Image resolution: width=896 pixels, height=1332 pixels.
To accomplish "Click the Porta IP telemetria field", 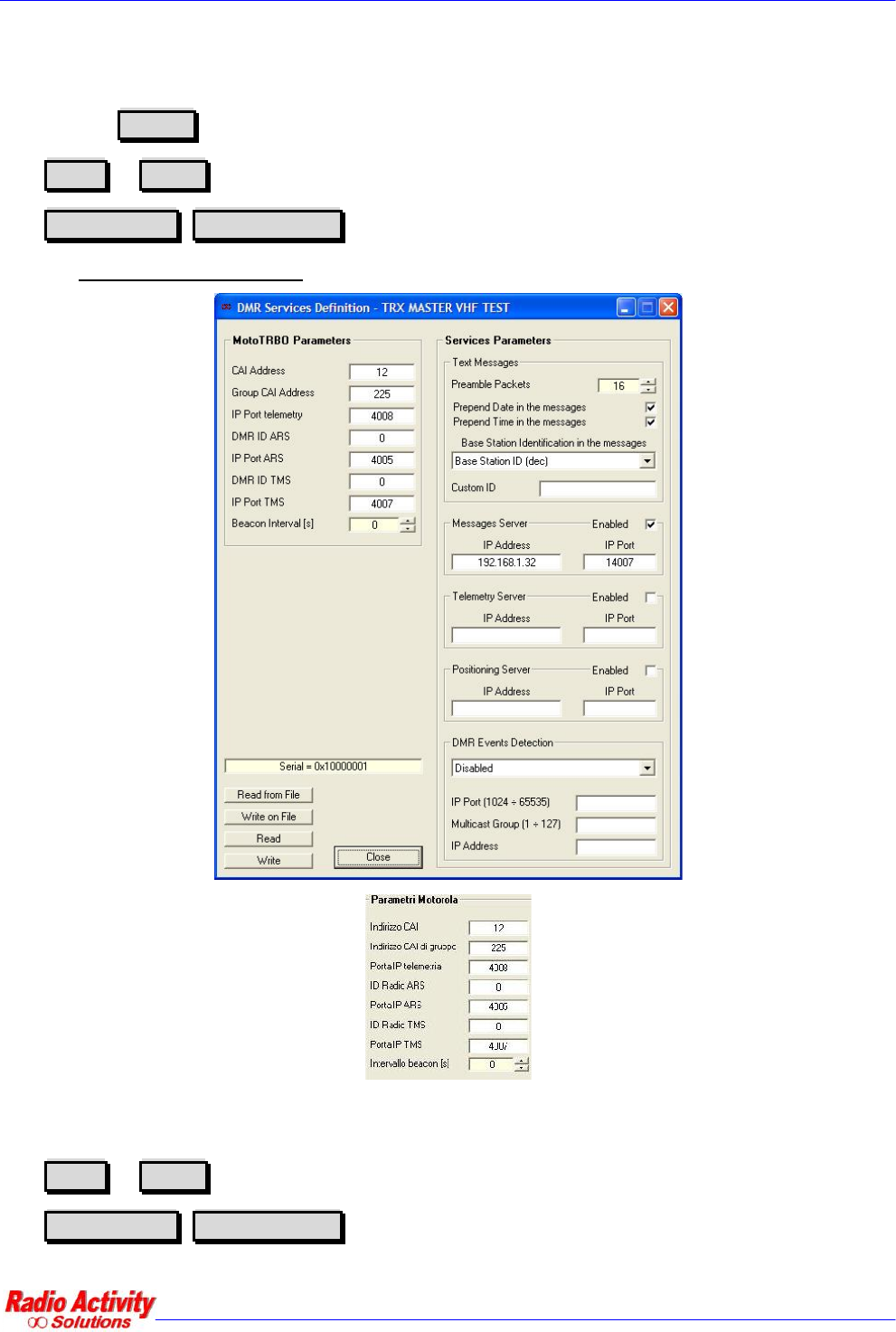I will pos(498,968).
